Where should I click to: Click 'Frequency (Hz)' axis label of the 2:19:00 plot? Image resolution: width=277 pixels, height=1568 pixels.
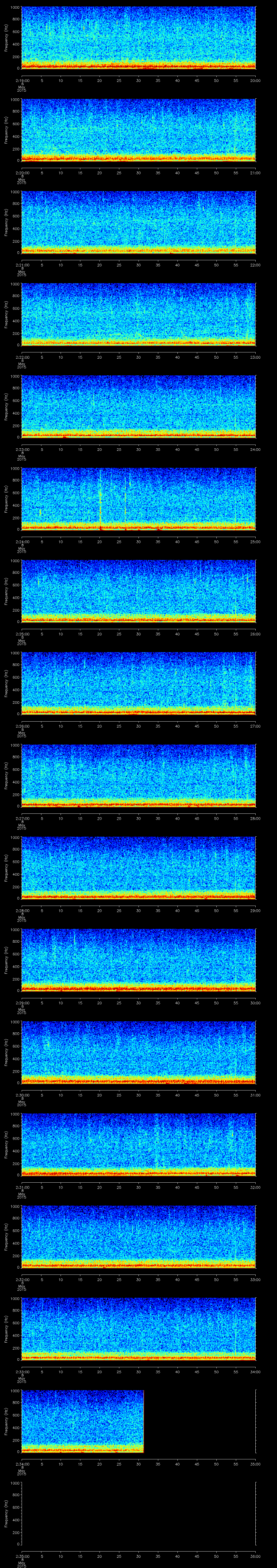pyautogui.click(x=6, y=38)
